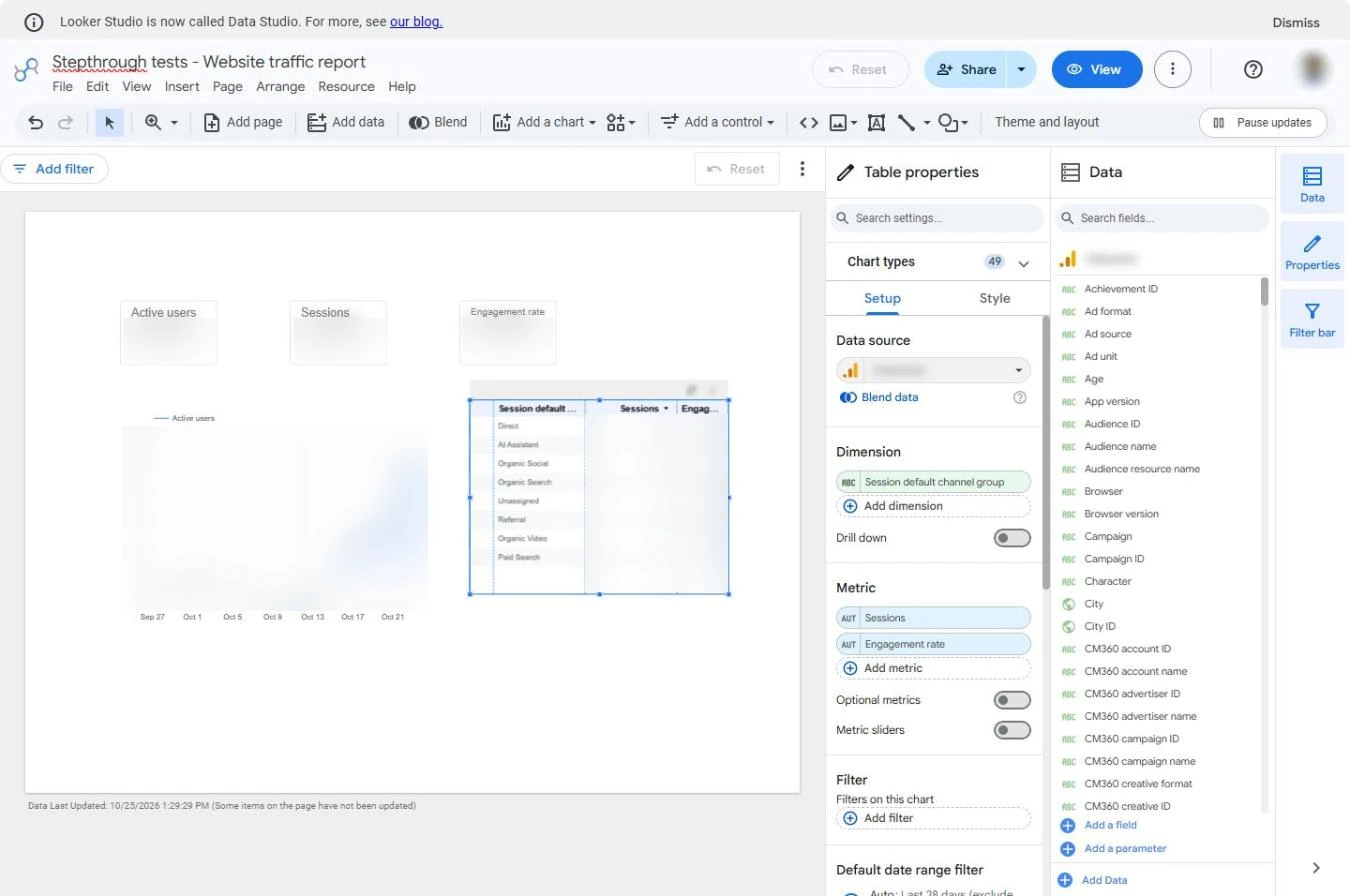Viewport: 1350px width, 896px height.
Task: Click the blue View button
Action: tap(1097, 69)
